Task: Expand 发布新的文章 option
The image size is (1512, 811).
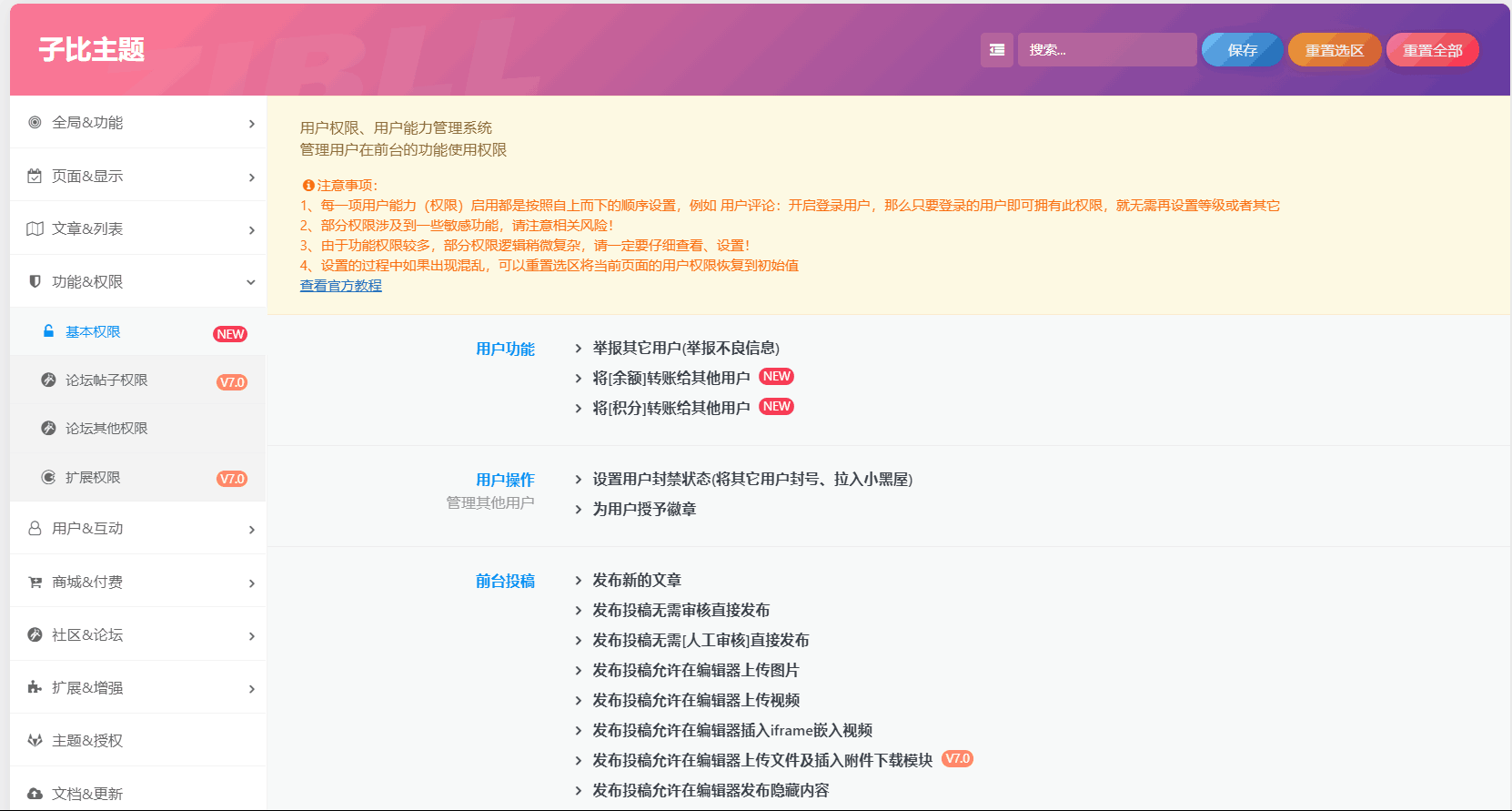Action: (x=629, y=580)
